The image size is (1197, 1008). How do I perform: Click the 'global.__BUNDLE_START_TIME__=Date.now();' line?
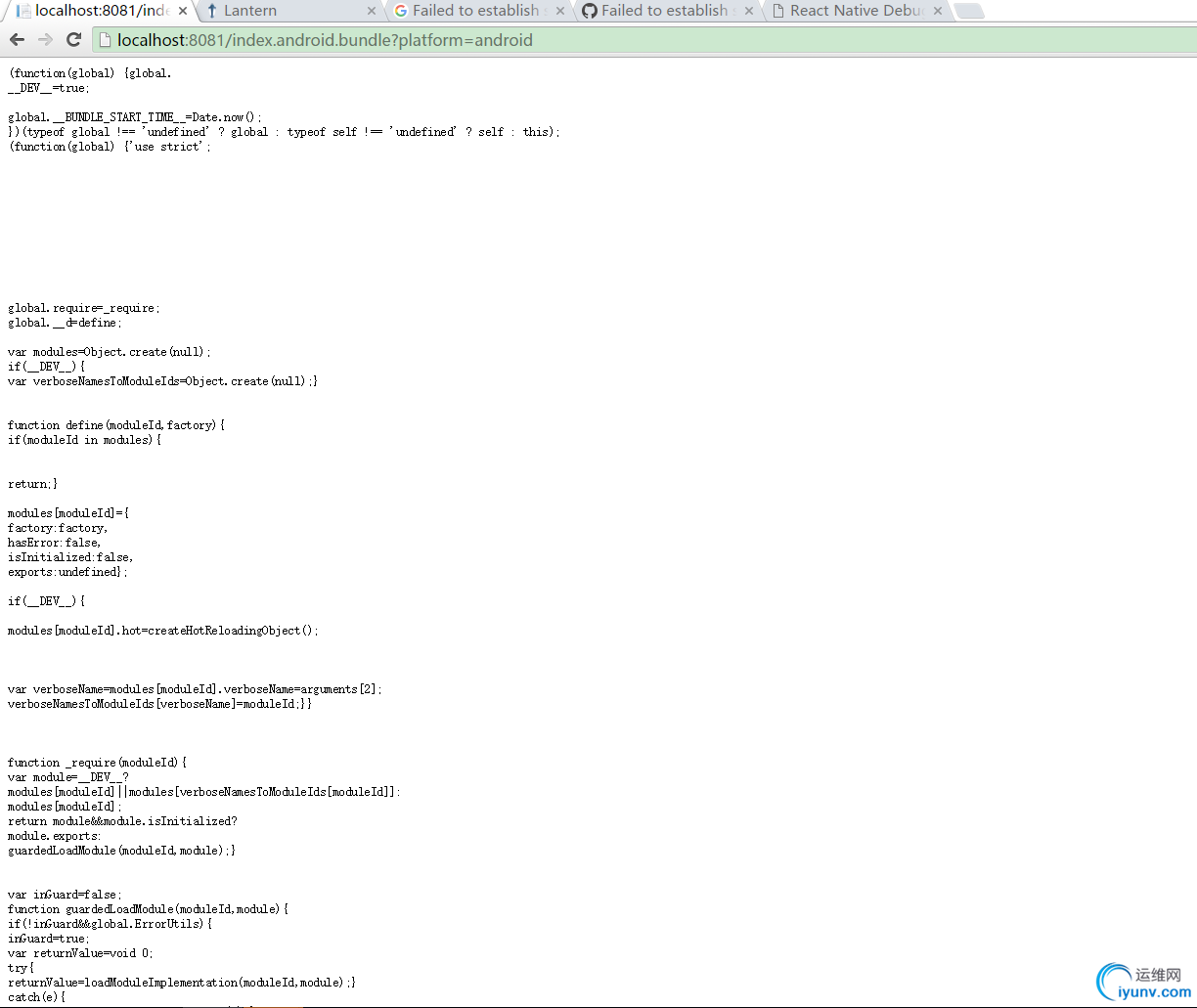pyautogui.click(x=135, y=117)
